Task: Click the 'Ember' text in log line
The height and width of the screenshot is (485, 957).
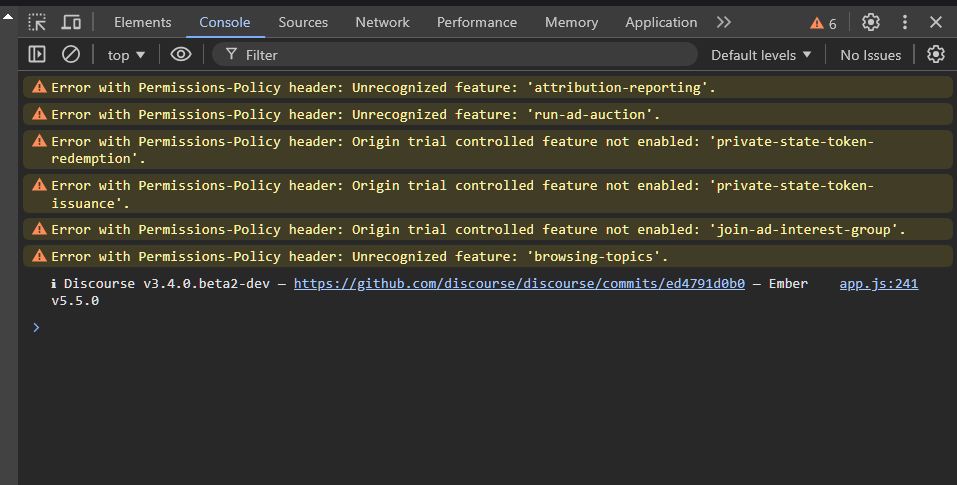Action: point(788,284)
